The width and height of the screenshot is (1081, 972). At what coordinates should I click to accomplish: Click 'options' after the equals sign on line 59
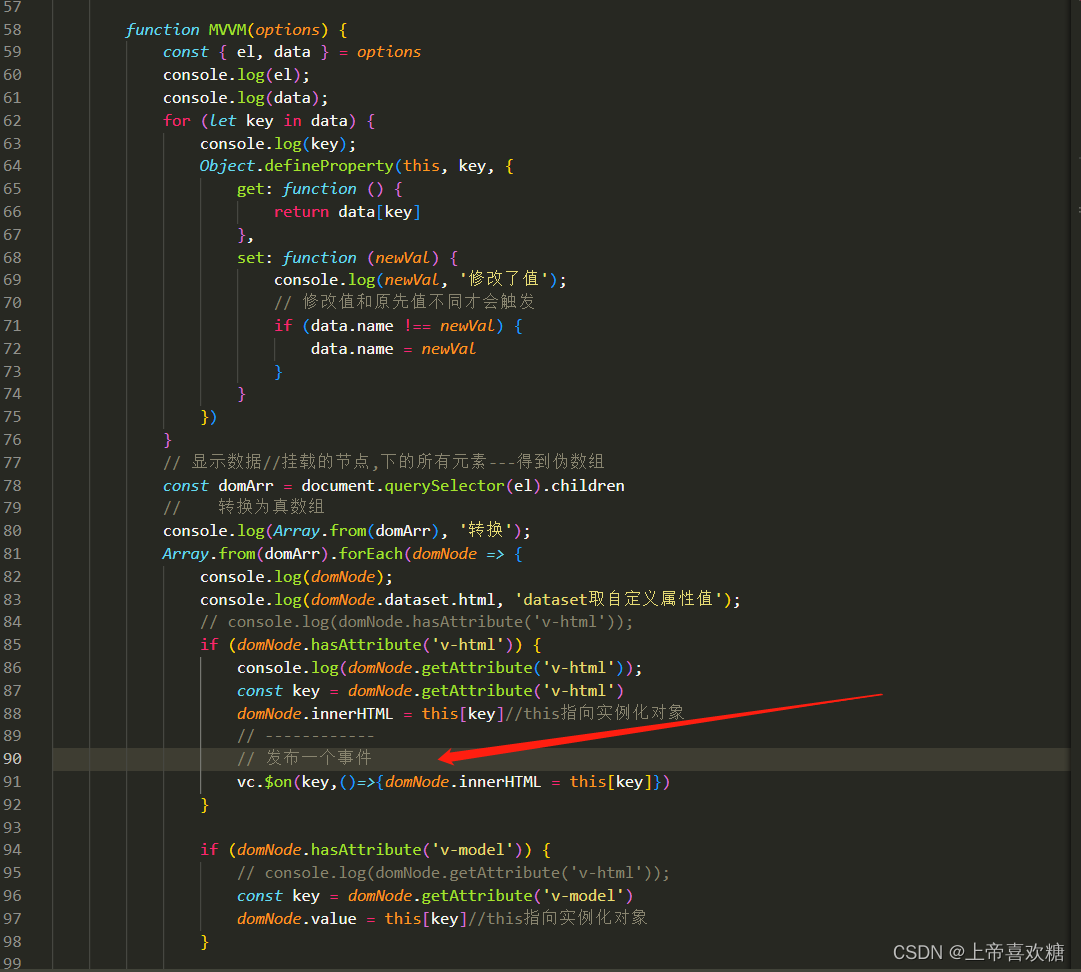[389, 52]
